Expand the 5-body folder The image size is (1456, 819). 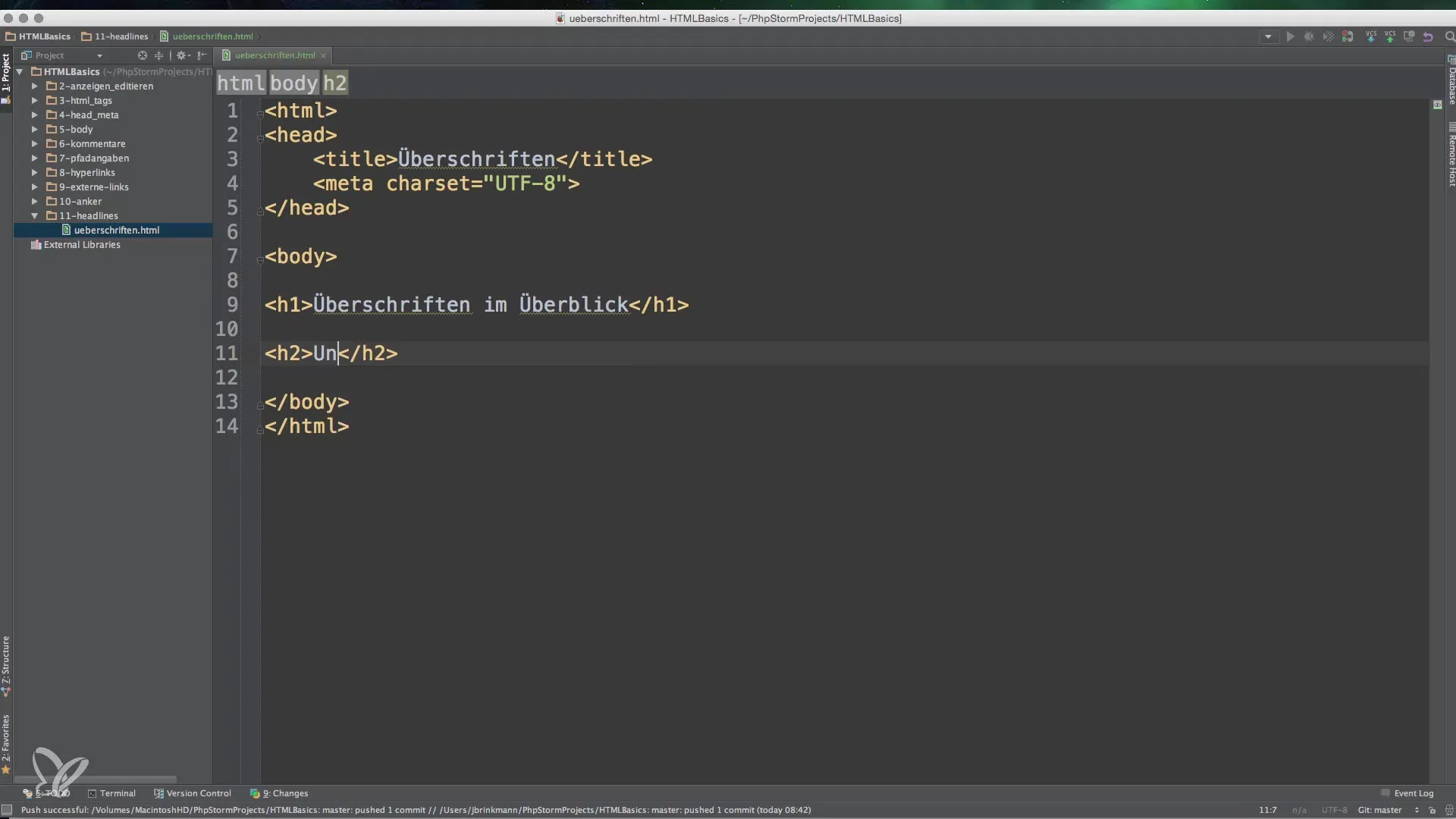click(34, 130)
